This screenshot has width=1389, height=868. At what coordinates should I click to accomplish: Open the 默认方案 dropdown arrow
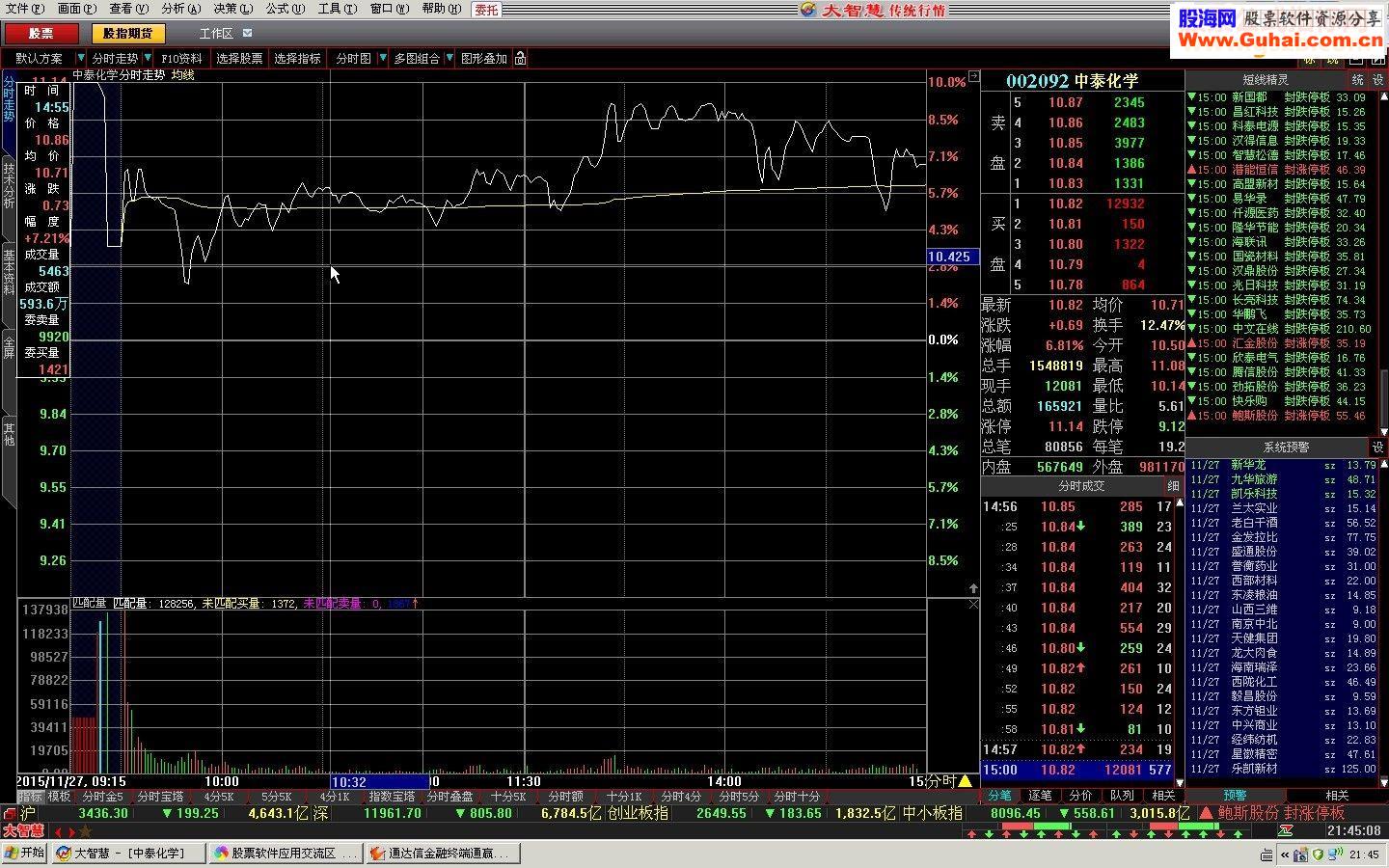coord(80,59)
